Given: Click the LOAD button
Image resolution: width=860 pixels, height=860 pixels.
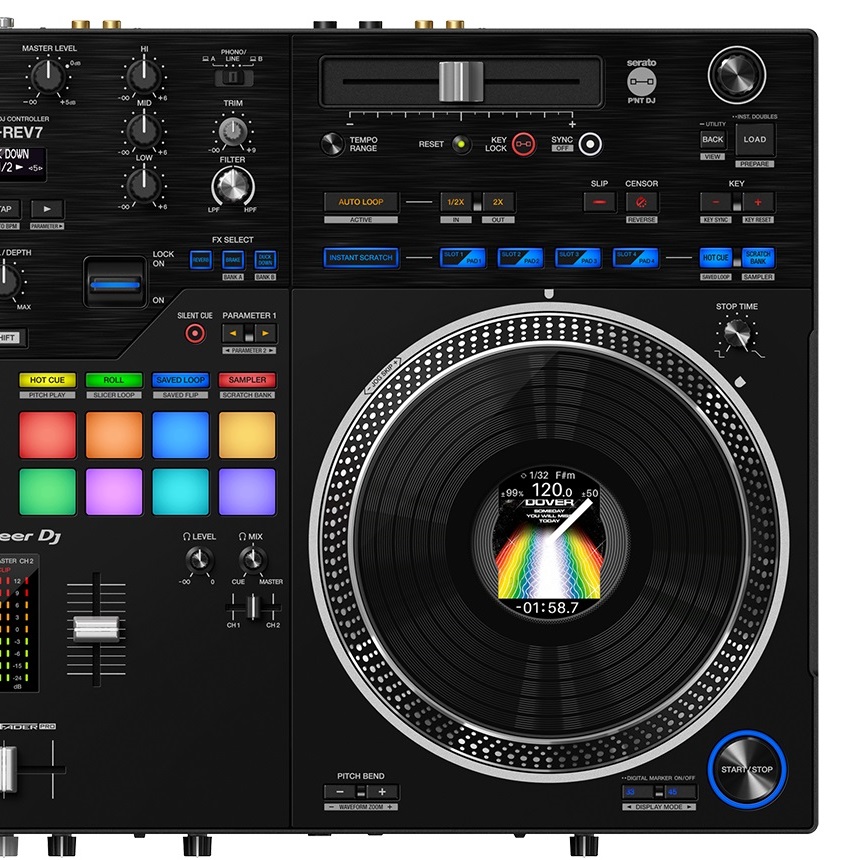Looking at the screenshot, I should pos(755,140).
